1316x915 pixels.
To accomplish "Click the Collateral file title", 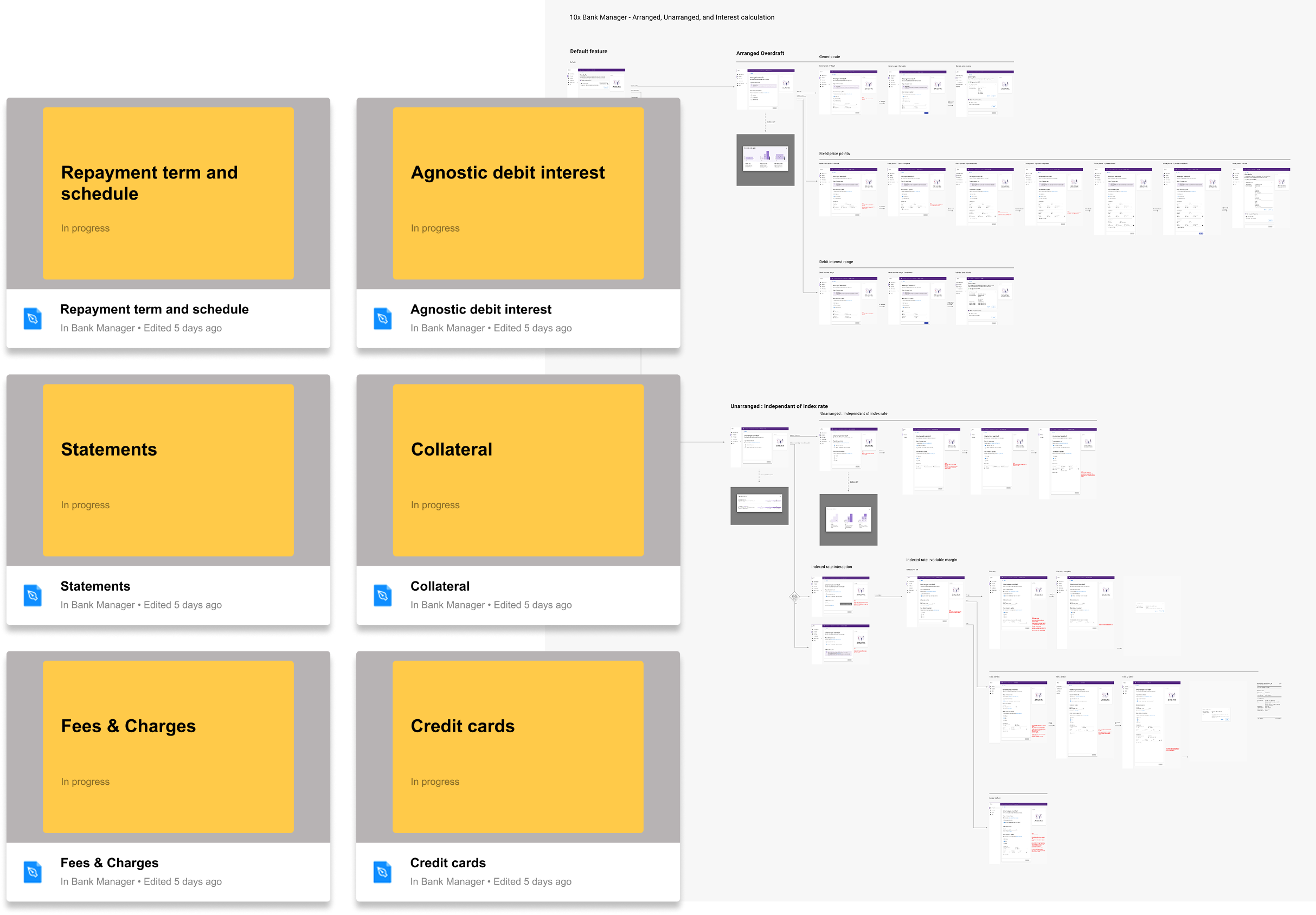I will [x=440, y=586].
